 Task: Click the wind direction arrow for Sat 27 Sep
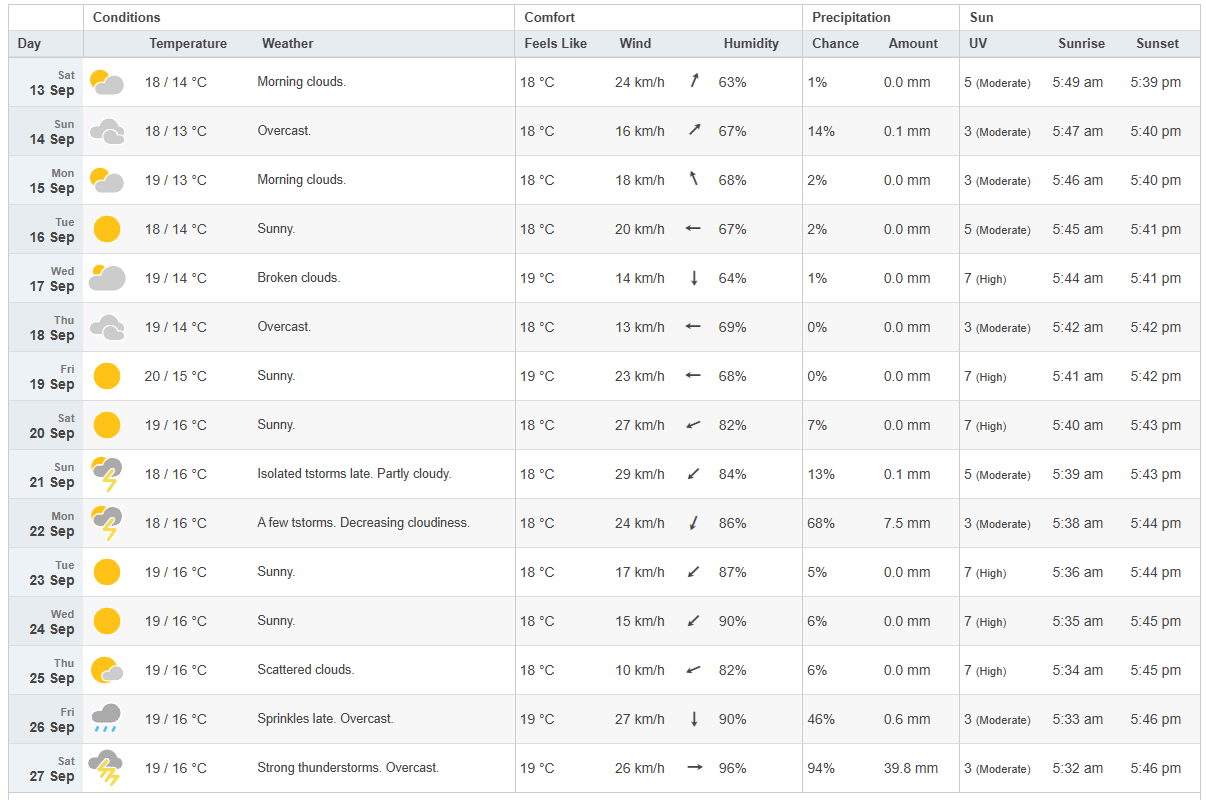point(694,768)
